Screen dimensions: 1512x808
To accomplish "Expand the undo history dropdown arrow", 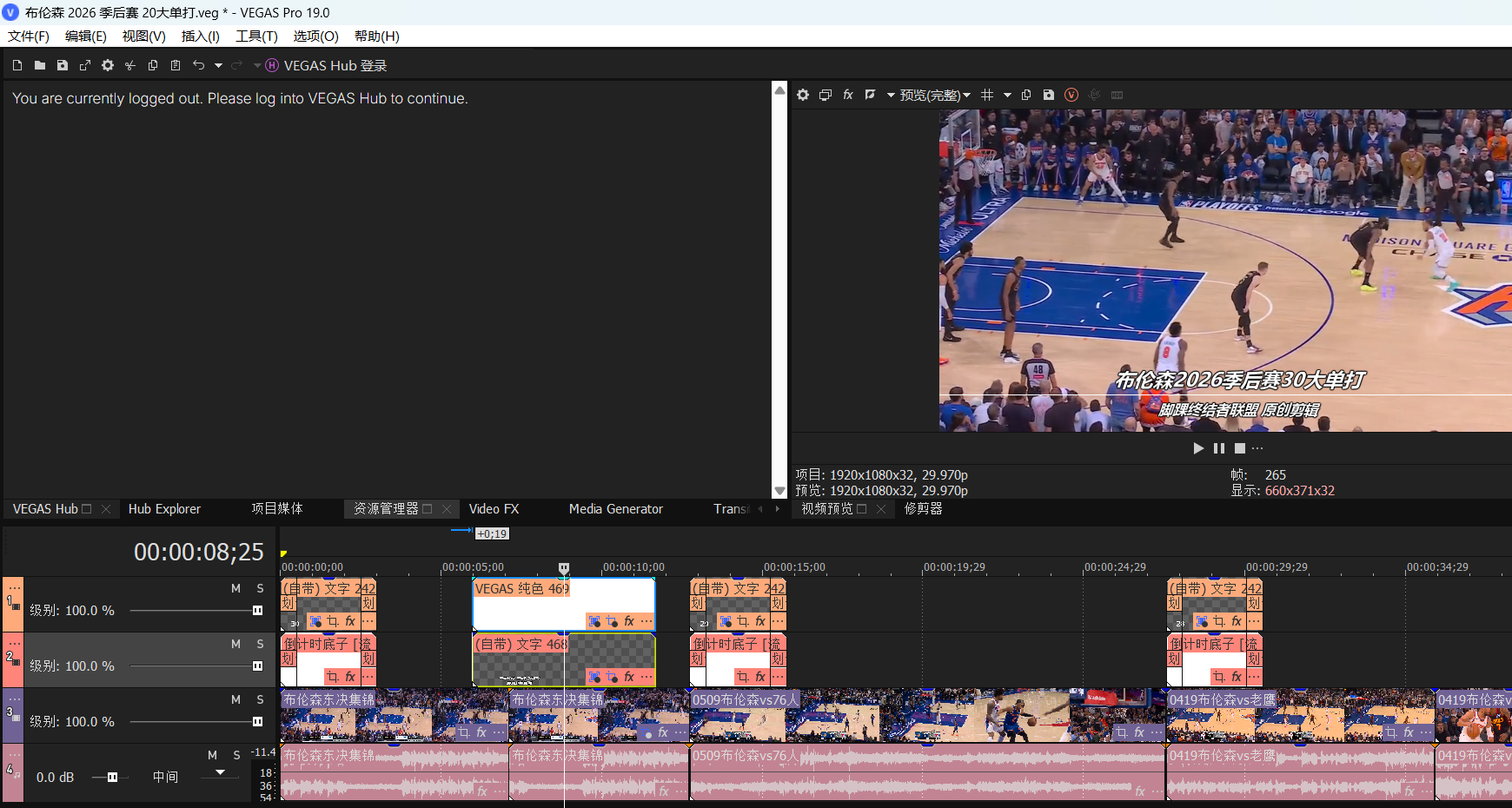I will (218, 65).
